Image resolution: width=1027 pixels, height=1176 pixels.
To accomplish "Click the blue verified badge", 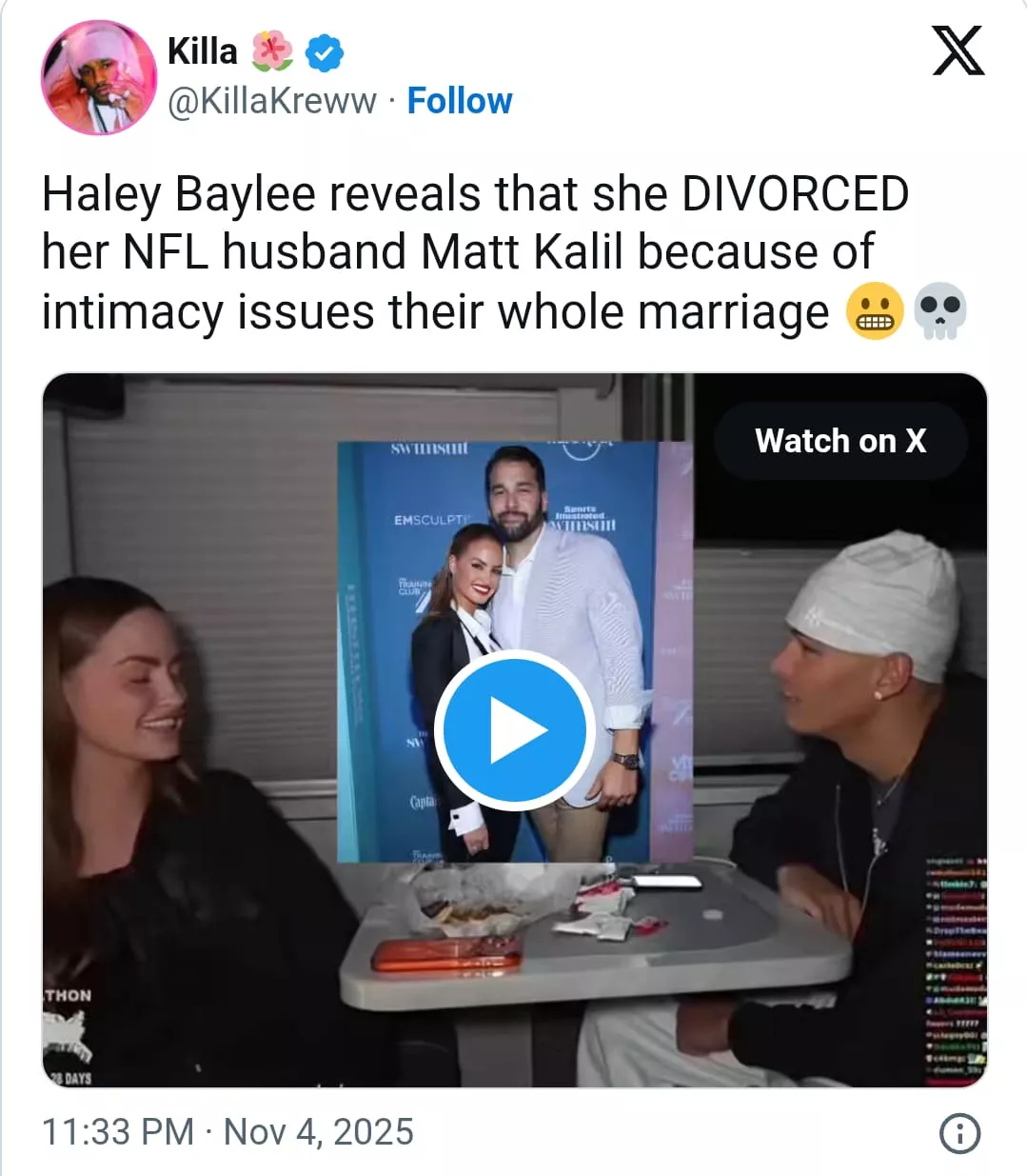I will point(325,52).
